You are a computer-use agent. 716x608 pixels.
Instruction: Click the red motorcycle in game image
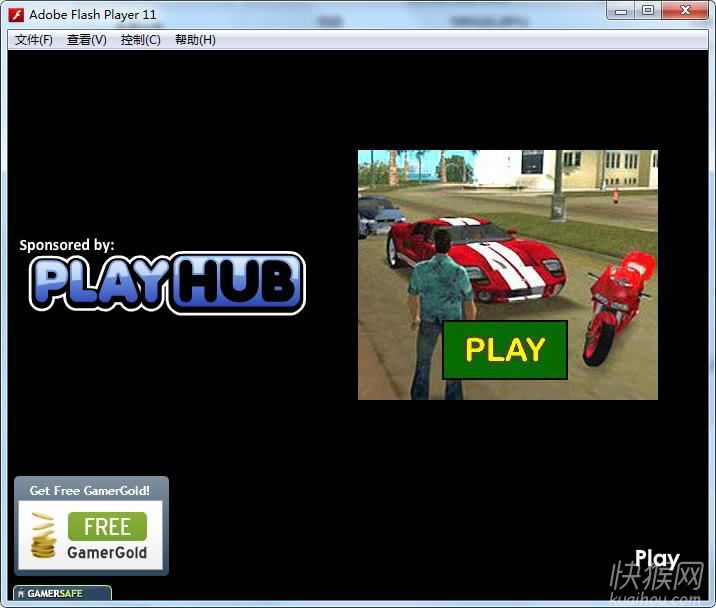(x=615, y=300)
